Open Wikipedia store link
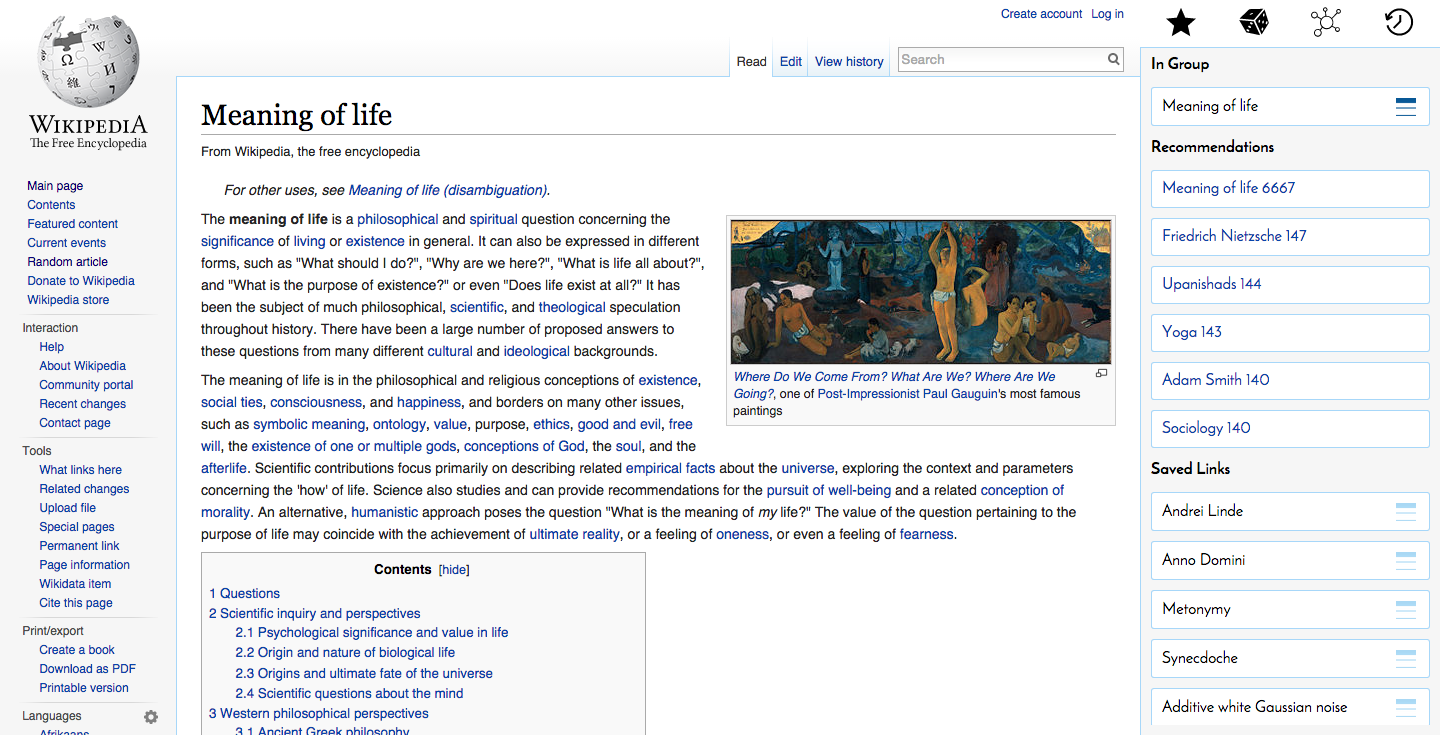This screenshot has height=735, width=1440. (x=68, y=300)
